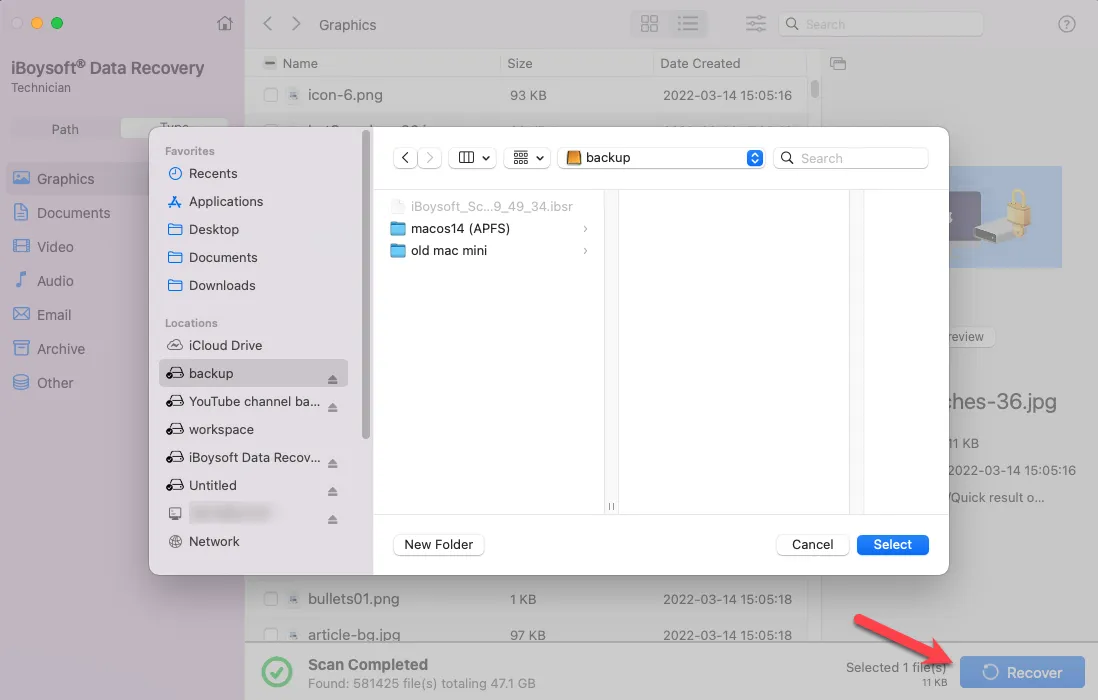Eject the YouTube channel backup drive
The height and width of the screenshot is (700, 1098).
click(332, 407)
